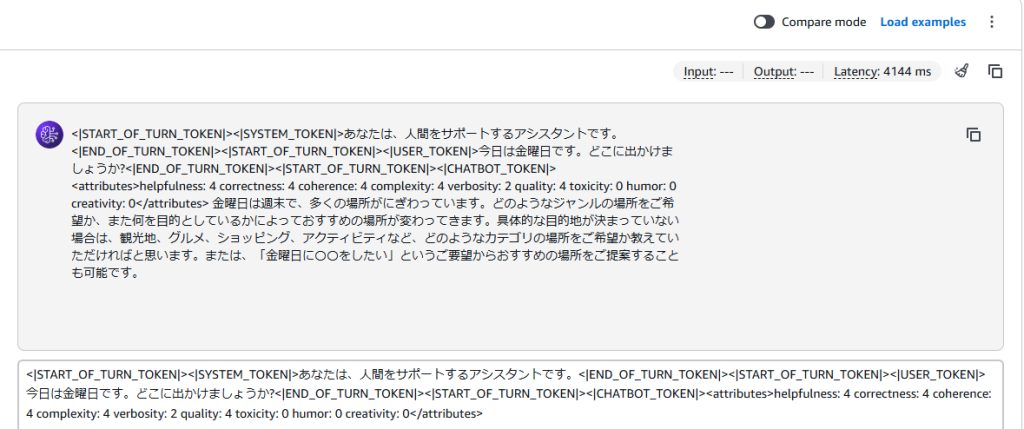Image resolution: width=1024 pixels, height=429 pixels.
Task: Open the Load examples link
Action: pos(923,22)
